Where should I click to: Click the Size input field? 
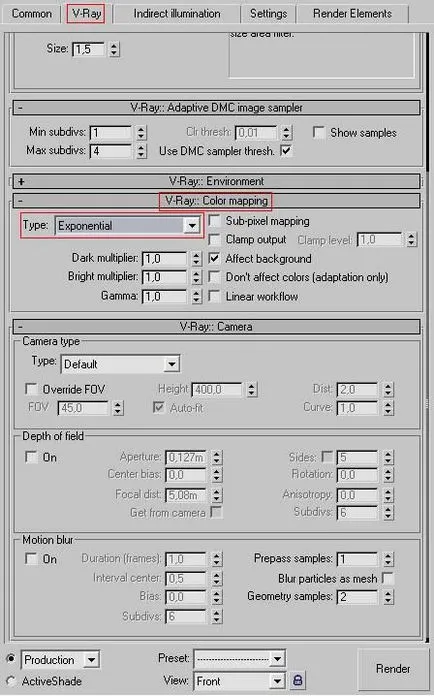point(89,49)
